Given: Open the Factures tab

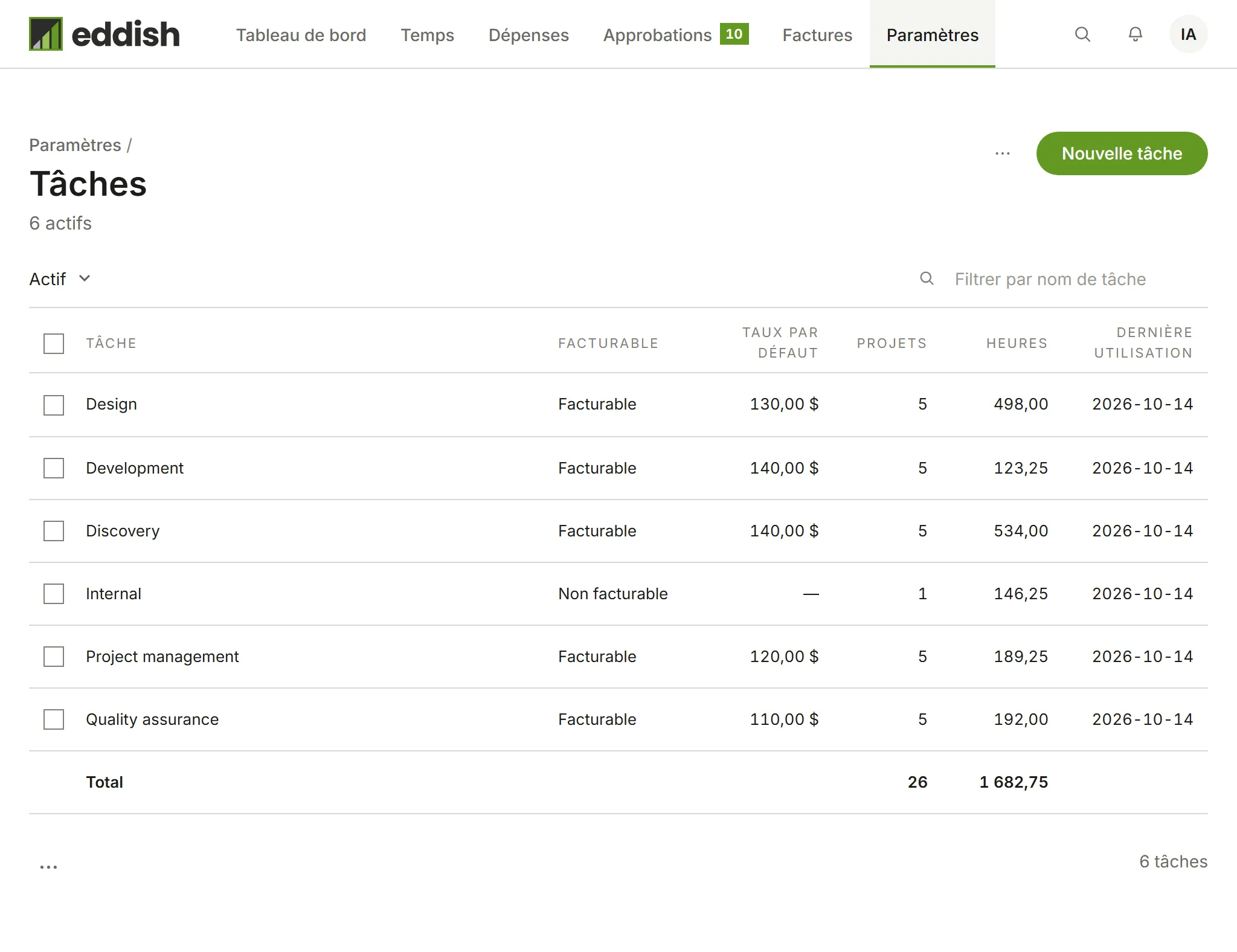Looking at the screenshot, I should (817, 35).
